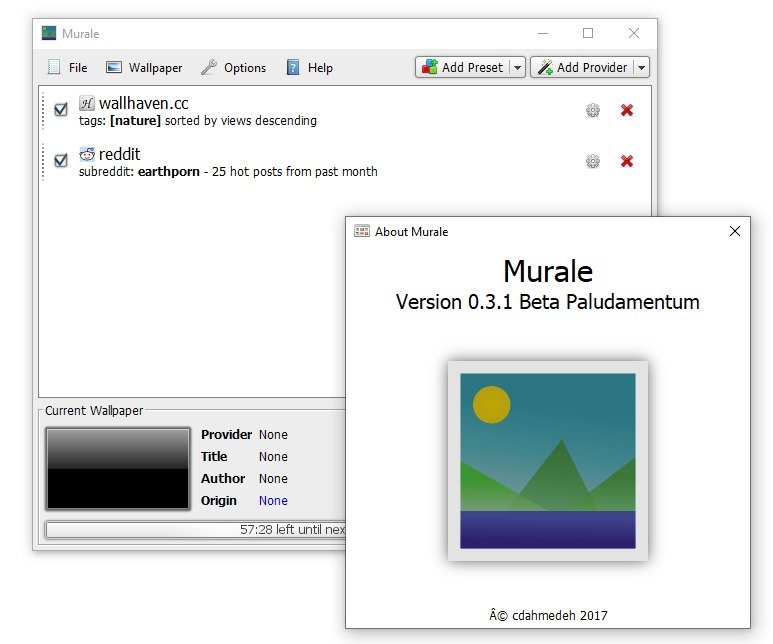
Task: Click the current wallpaper preview thumbnail
Action: click(x=118, y=468)
